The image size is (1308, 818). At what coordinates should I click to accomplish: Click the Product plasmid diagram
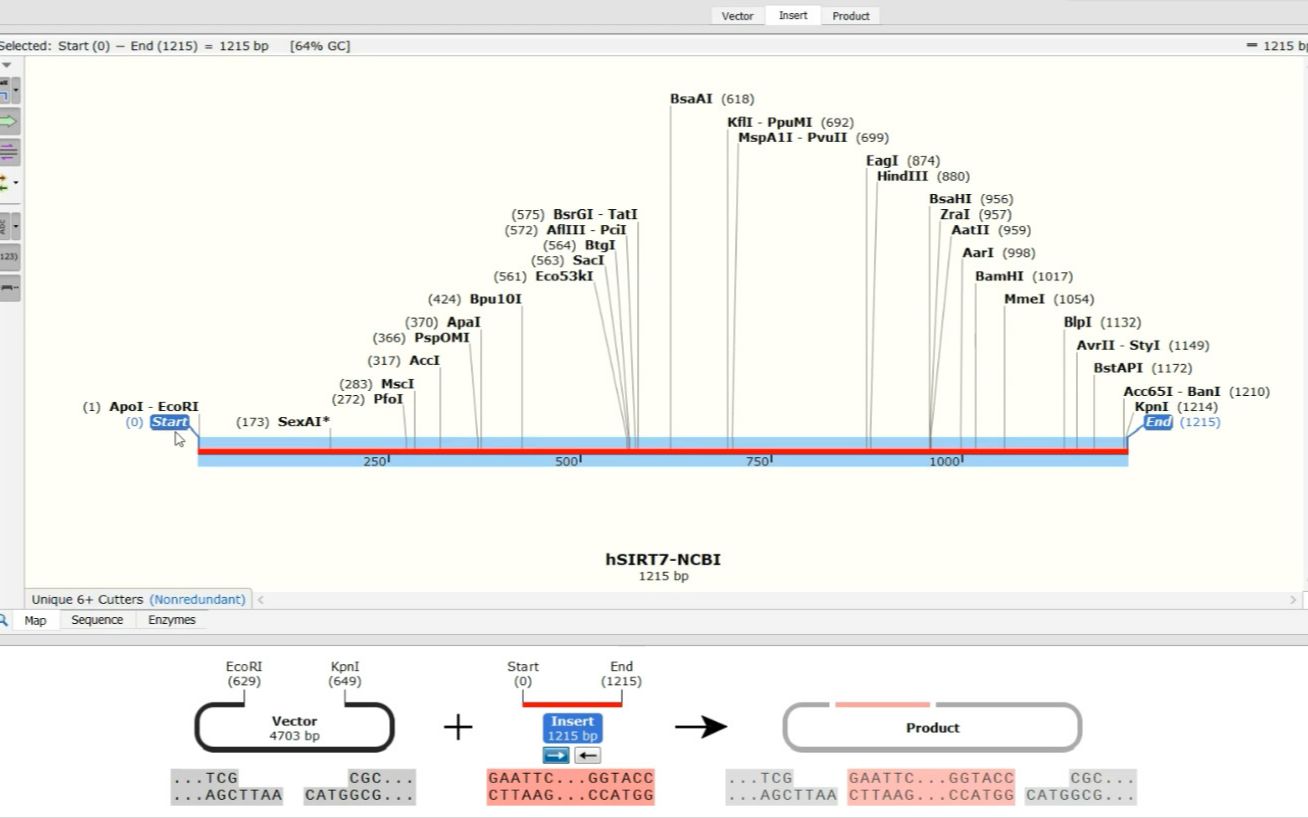click(x=932, y=727)
